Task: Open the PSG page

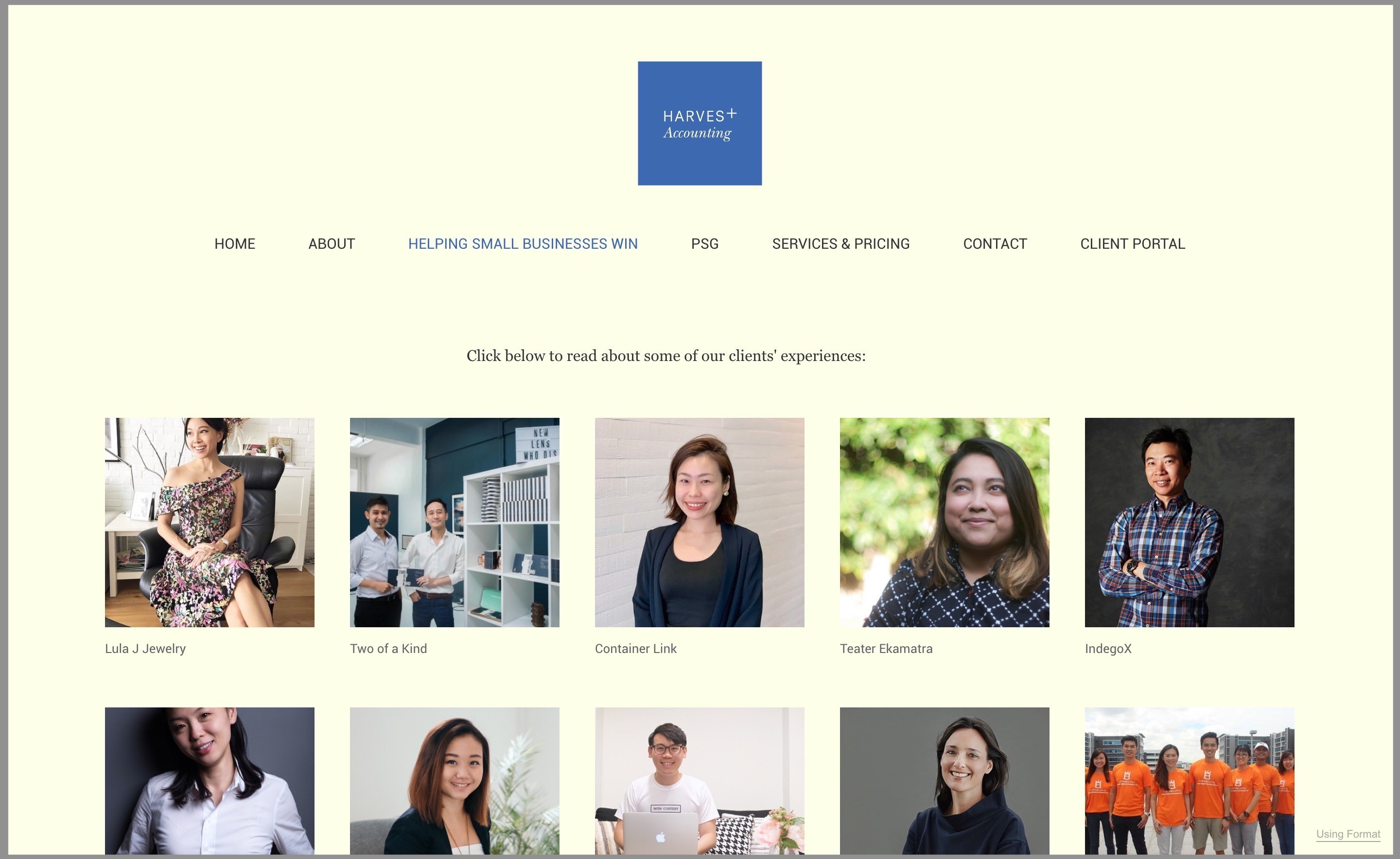Action: click(x=705, y=244)
